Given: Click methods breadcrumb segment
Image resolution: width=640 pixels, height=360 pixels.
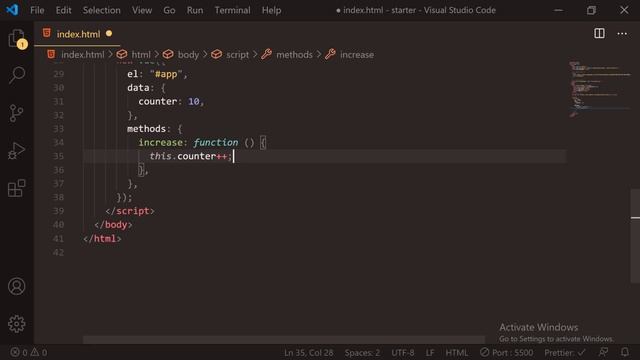Looking at the screenshot, I should click(294, 55).
